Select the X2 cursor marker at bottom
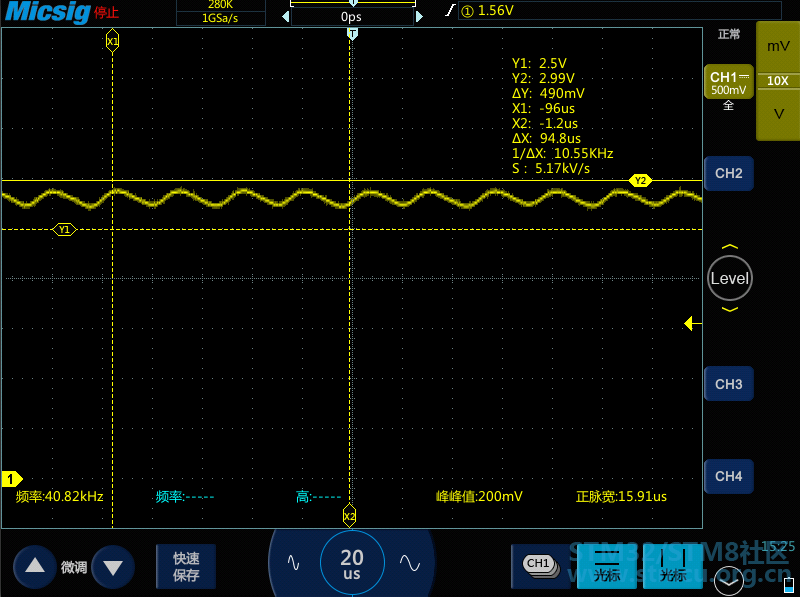This screenshot has height=597, width=800. pos(349,516)
